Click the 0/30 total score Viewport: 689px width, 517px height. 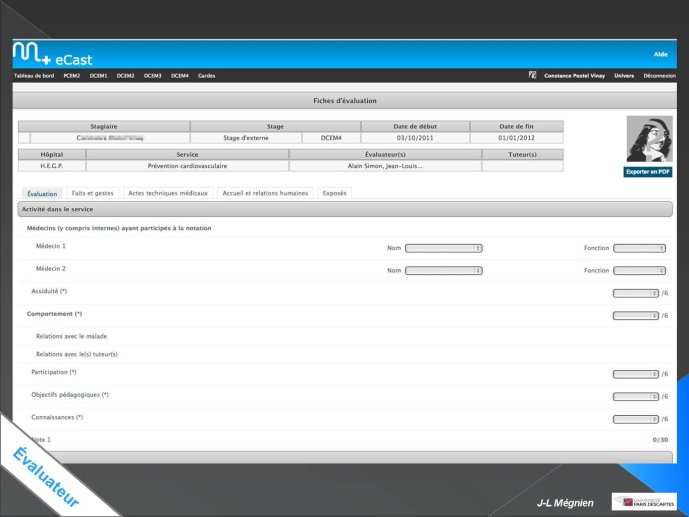tap(660, 440)
